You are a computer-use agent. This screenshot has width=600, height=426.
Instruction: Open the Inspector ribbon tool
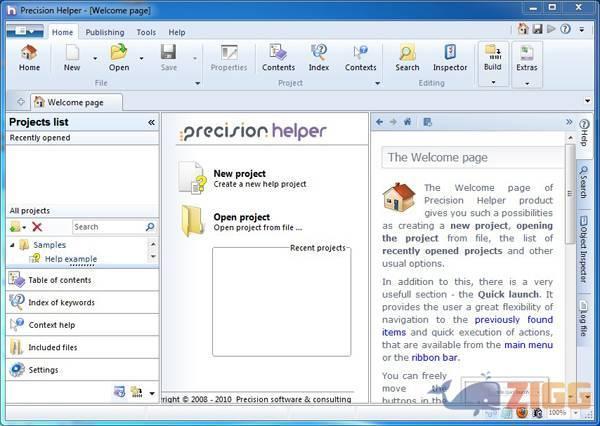tap(450, 58)
